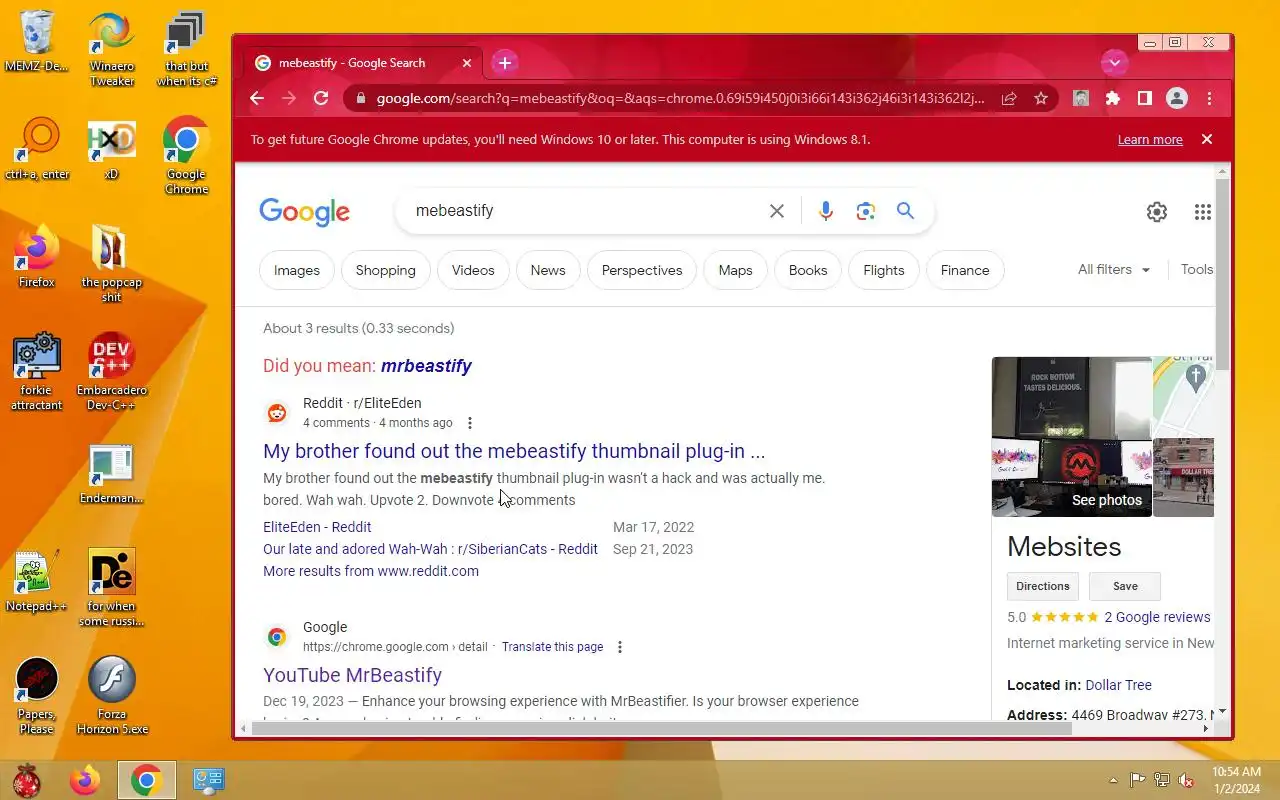Screen dimensions: 1280x800
Task: Switch to the Finance filter
Action: [x=965, y=270]
